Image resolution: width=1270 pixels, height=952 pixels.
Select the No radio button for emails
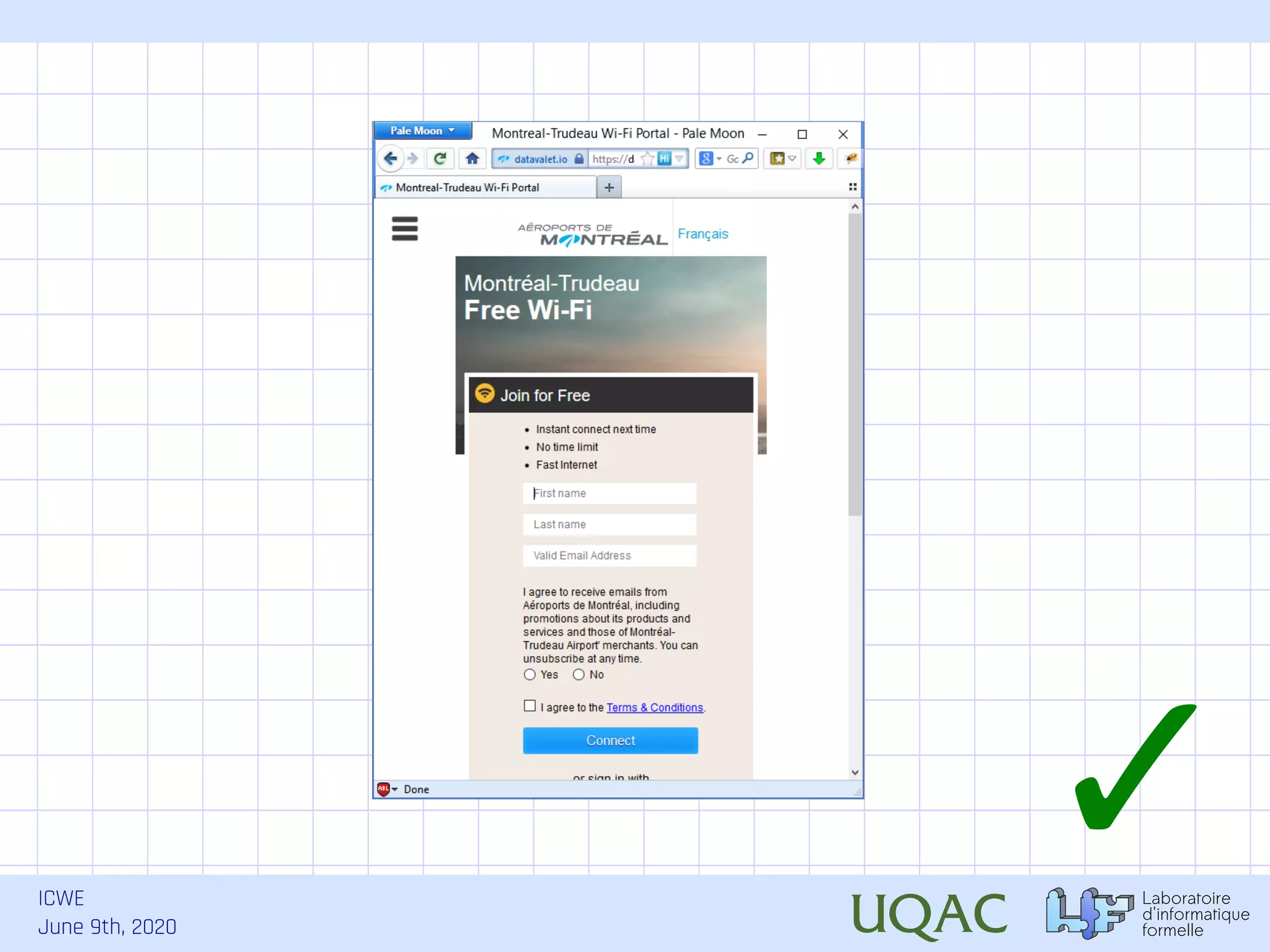pyautogui.click(x=579, y=674)
